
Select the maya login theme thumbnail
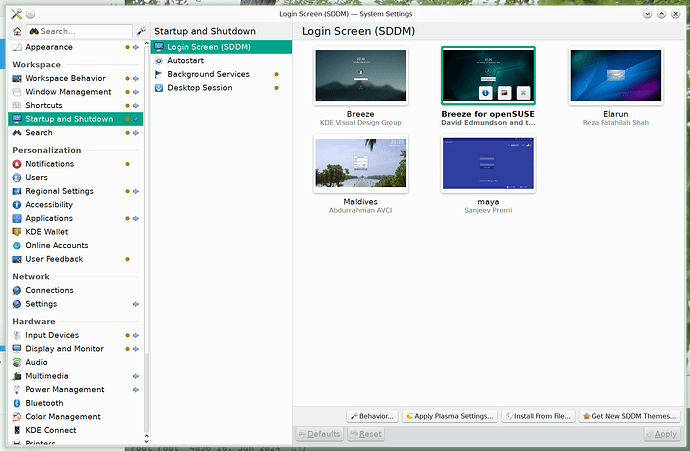point(488,163)
